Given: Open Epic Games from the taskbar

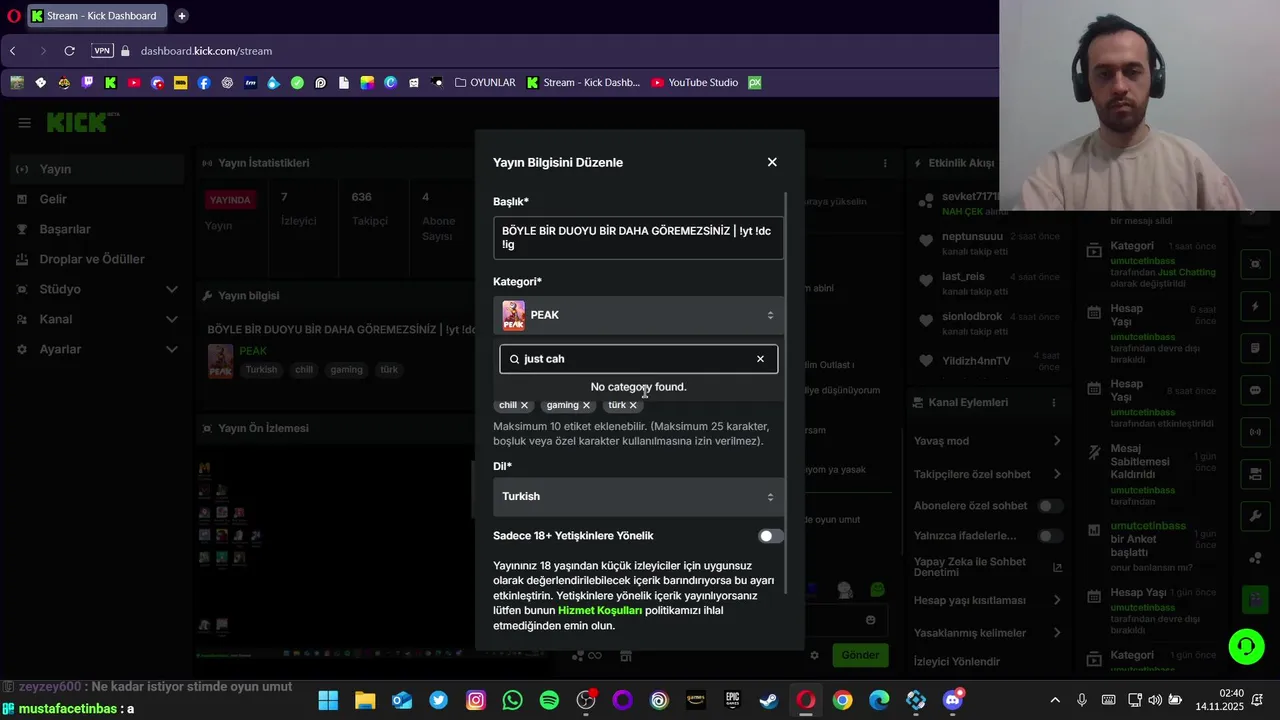Looking at the screenshot, I should pyautogui.click(x=733, y=700).
